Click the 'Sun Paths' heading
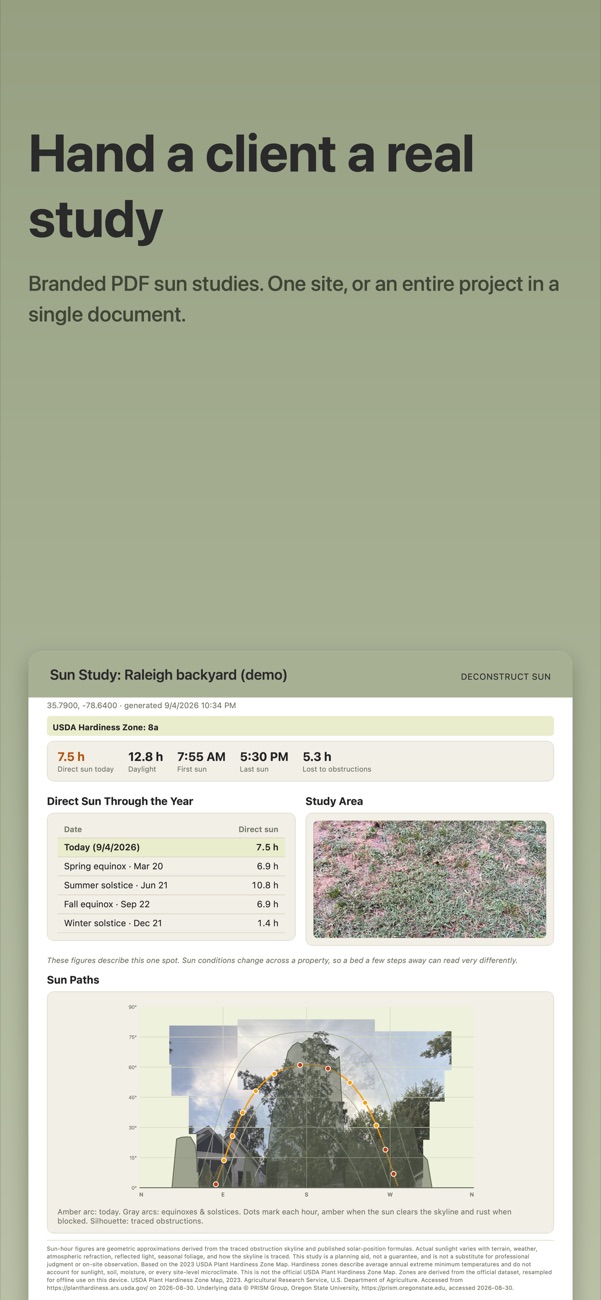This screenshot has width=601, height=1300. pos(73,980)
